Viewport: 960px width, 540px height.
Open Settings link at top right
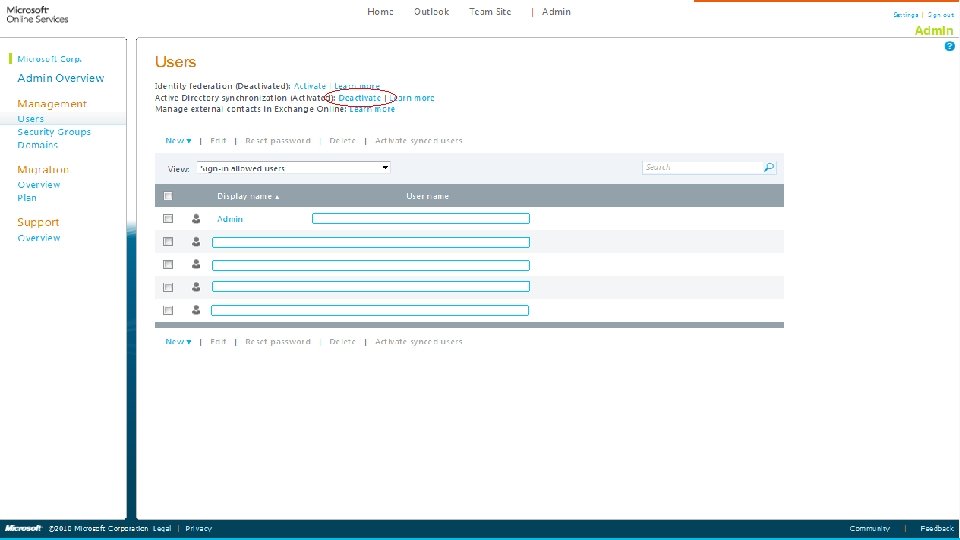pyautogui.click(x=906, y=15)
